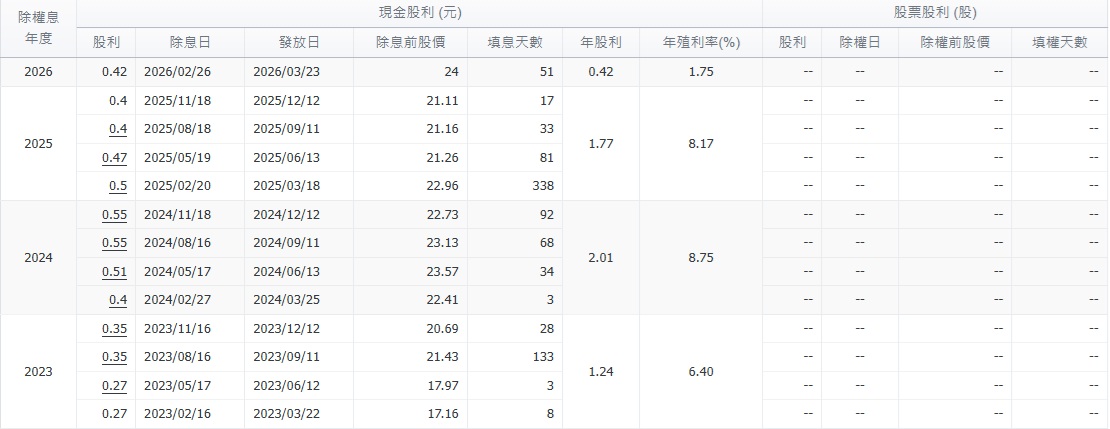This screenshot has width=1110, height=429.
Task: Select the ex-dividend date 2025/11/18
Action: click(x=177, y=101)
